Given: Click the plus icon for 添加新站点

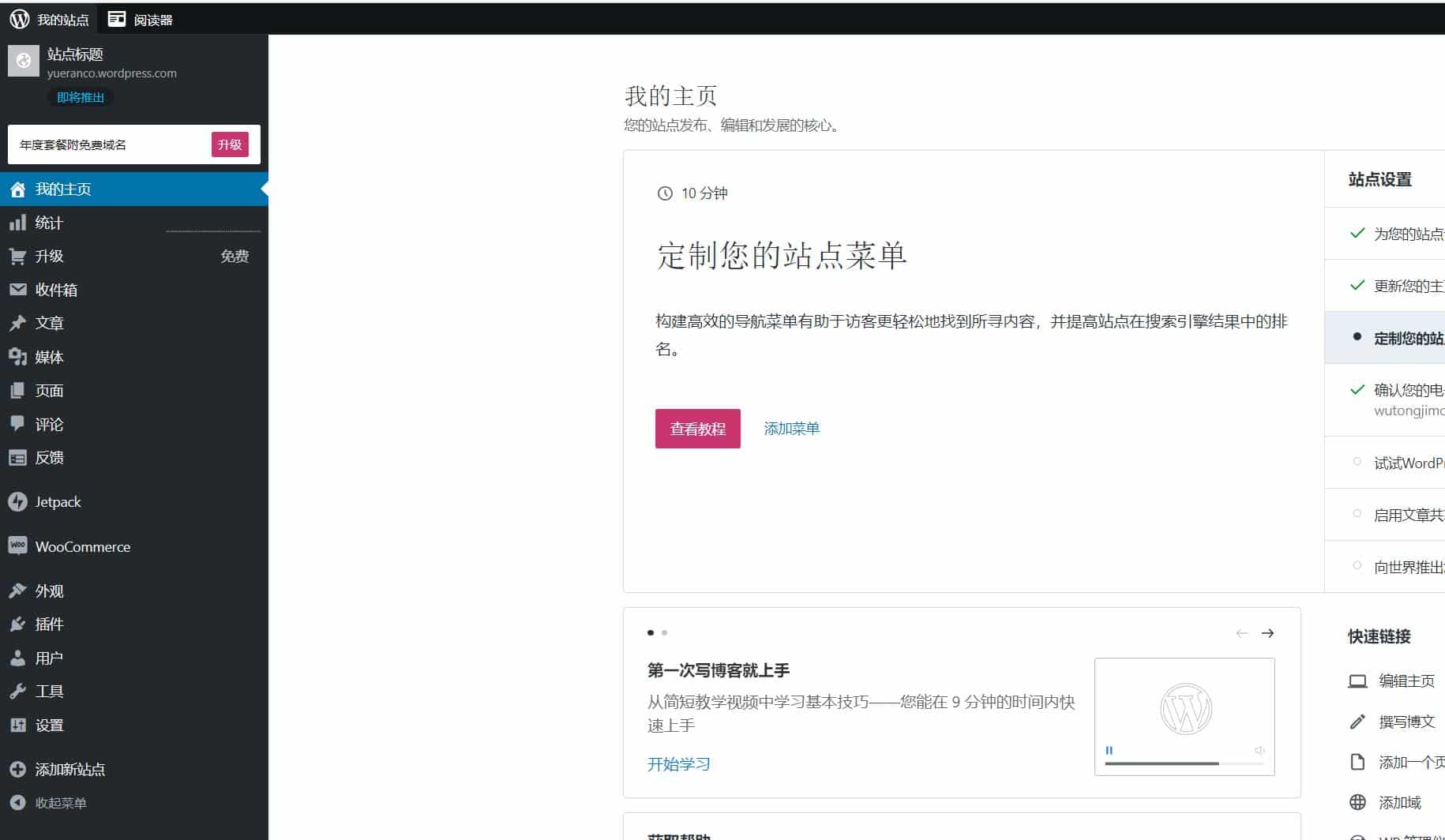Looking at the screenshot, I should coord(17,769).
